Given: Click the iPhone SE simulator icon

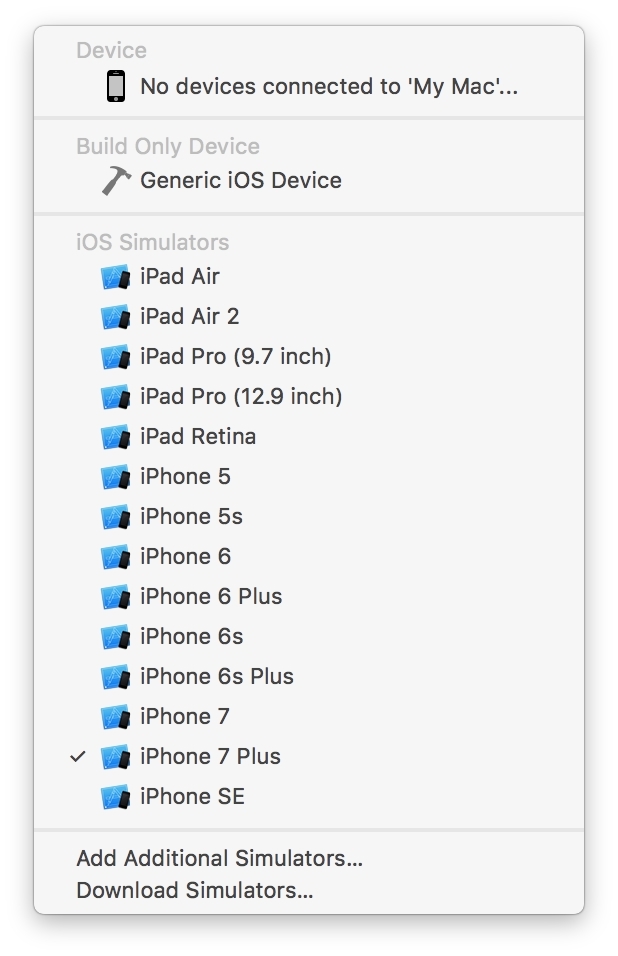Looking at the screenshot, I should pyautogui.click(x=115, y=797).
